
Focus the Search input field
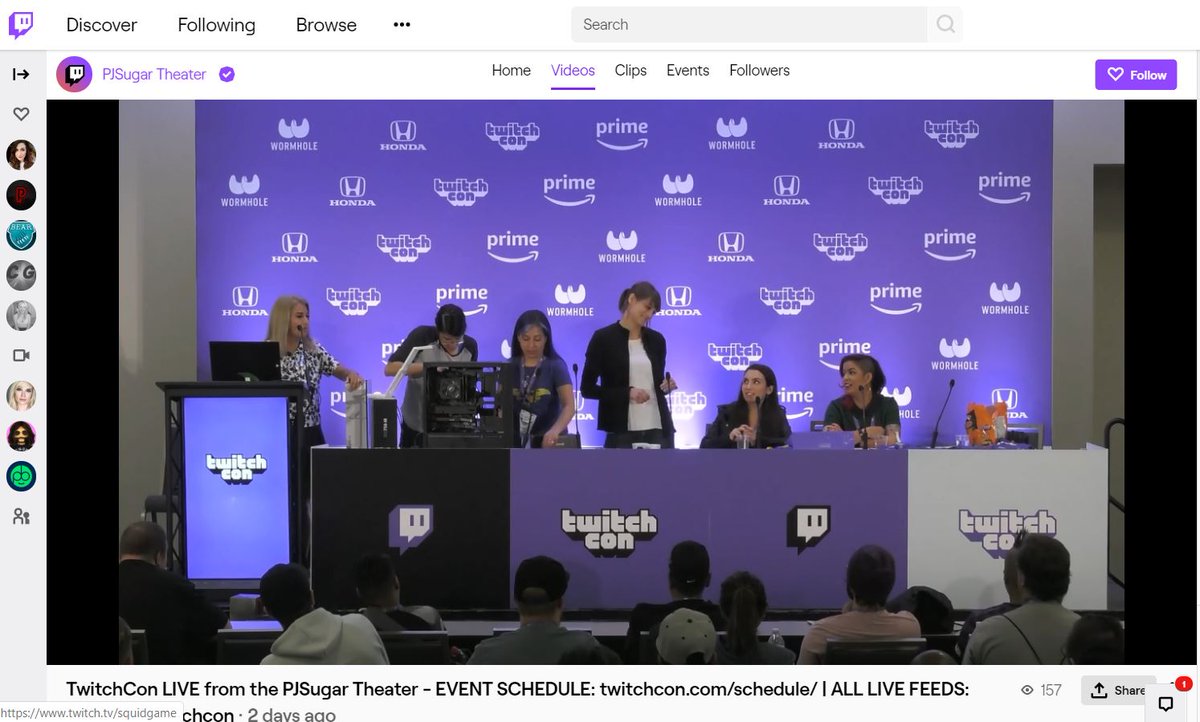(748, 25)
